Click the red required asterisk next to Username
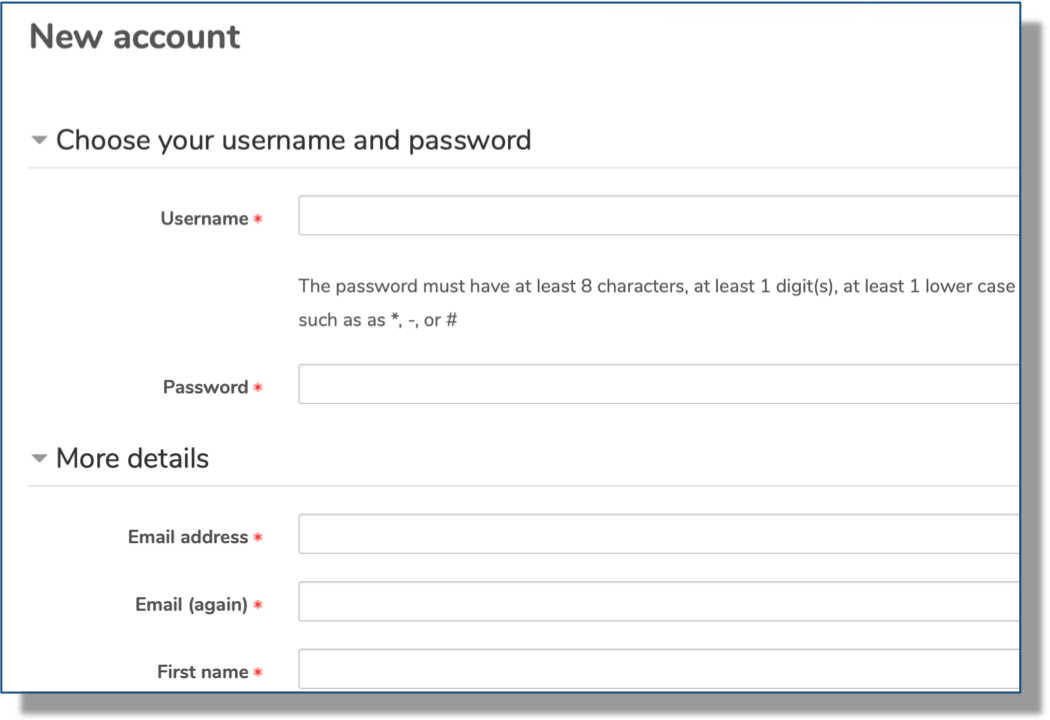The width and height of the screenshot is (1050, 720). [x=258, y=218]
